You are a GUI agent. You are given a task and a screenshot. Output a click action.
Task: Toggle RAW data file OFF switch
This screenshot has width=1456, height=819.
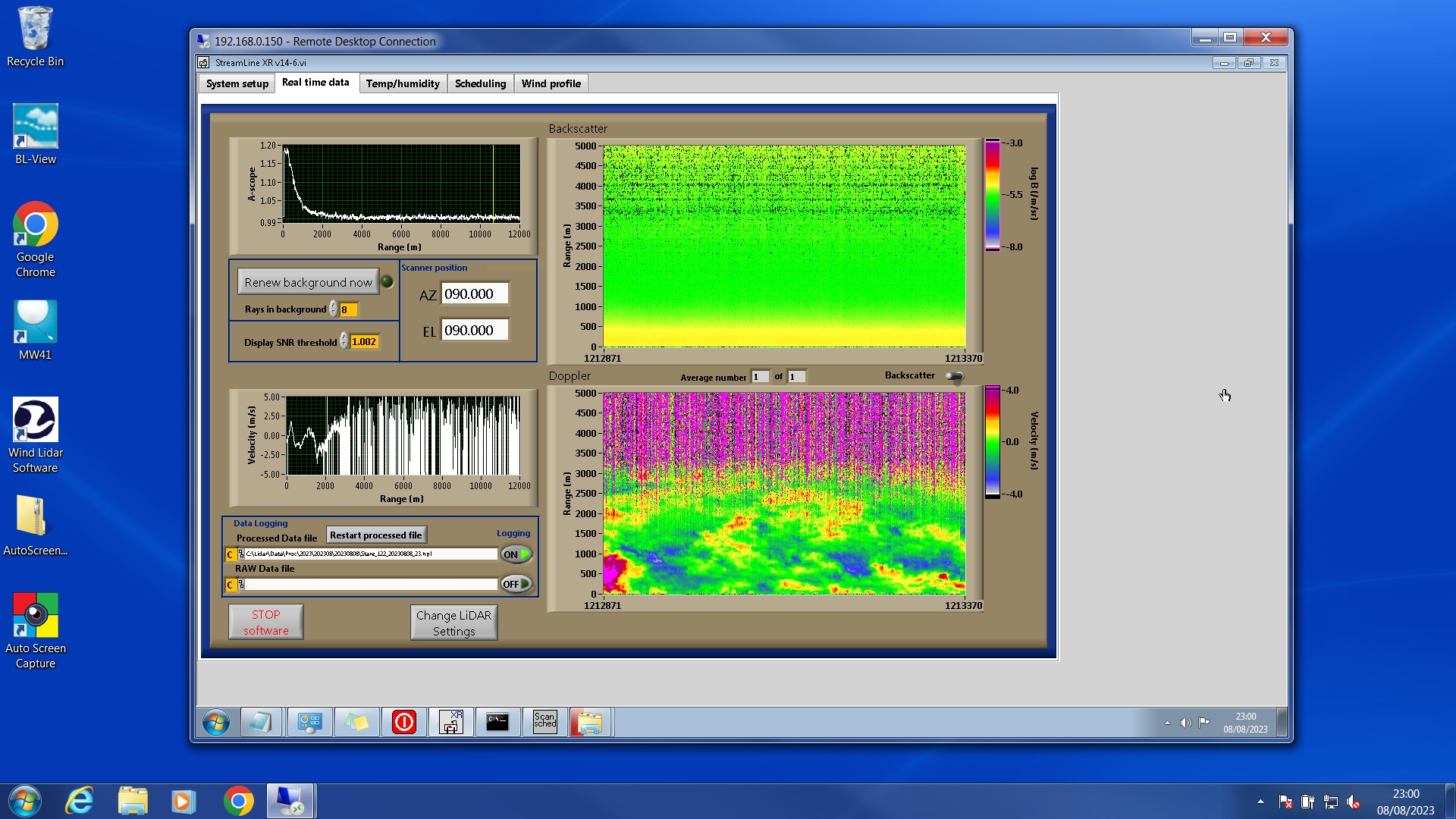coord(516,584)
